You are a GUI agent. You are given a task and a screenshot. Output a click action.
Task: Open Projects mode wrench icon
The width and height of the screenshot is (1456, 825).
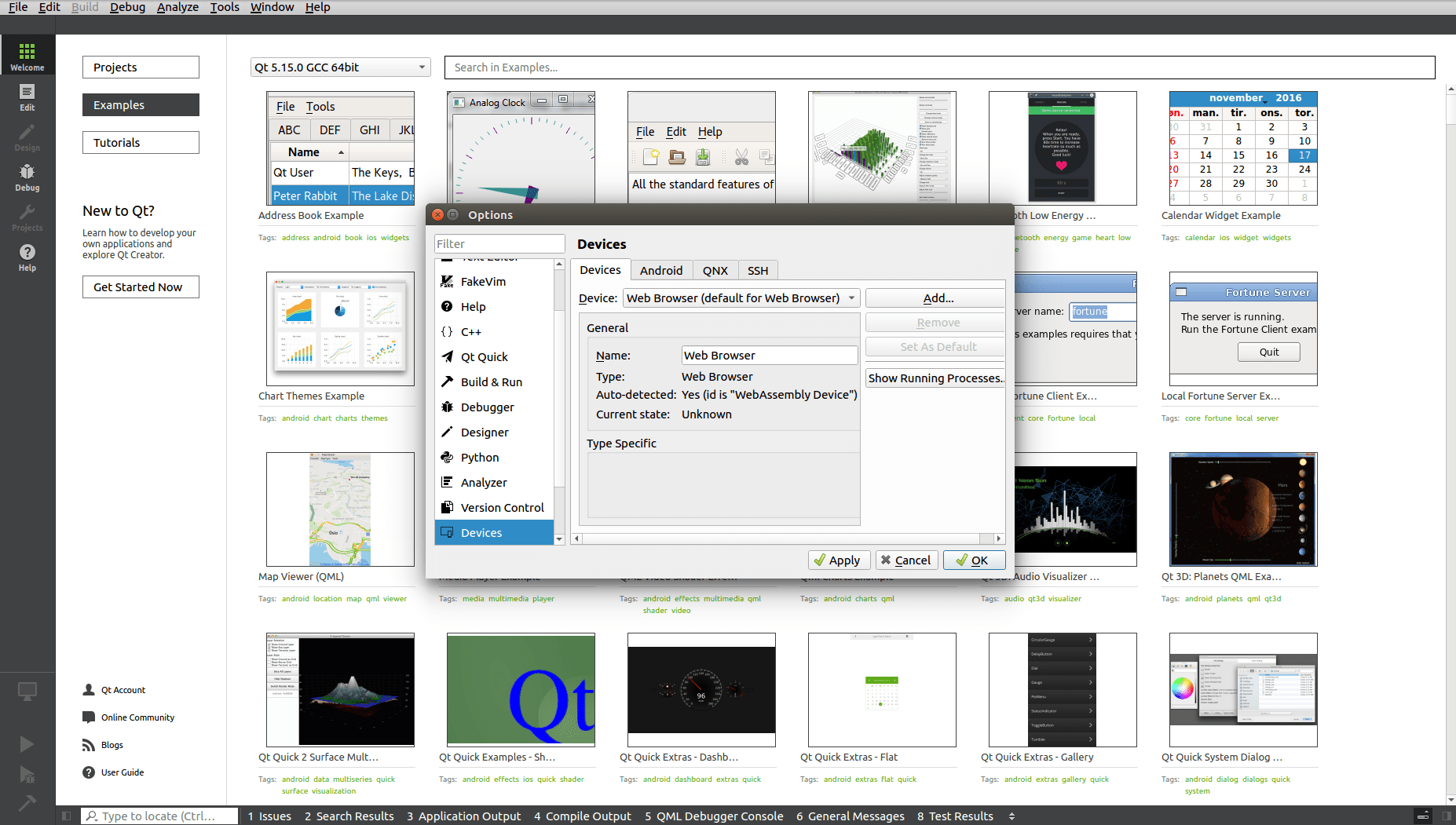click(27, 217)
